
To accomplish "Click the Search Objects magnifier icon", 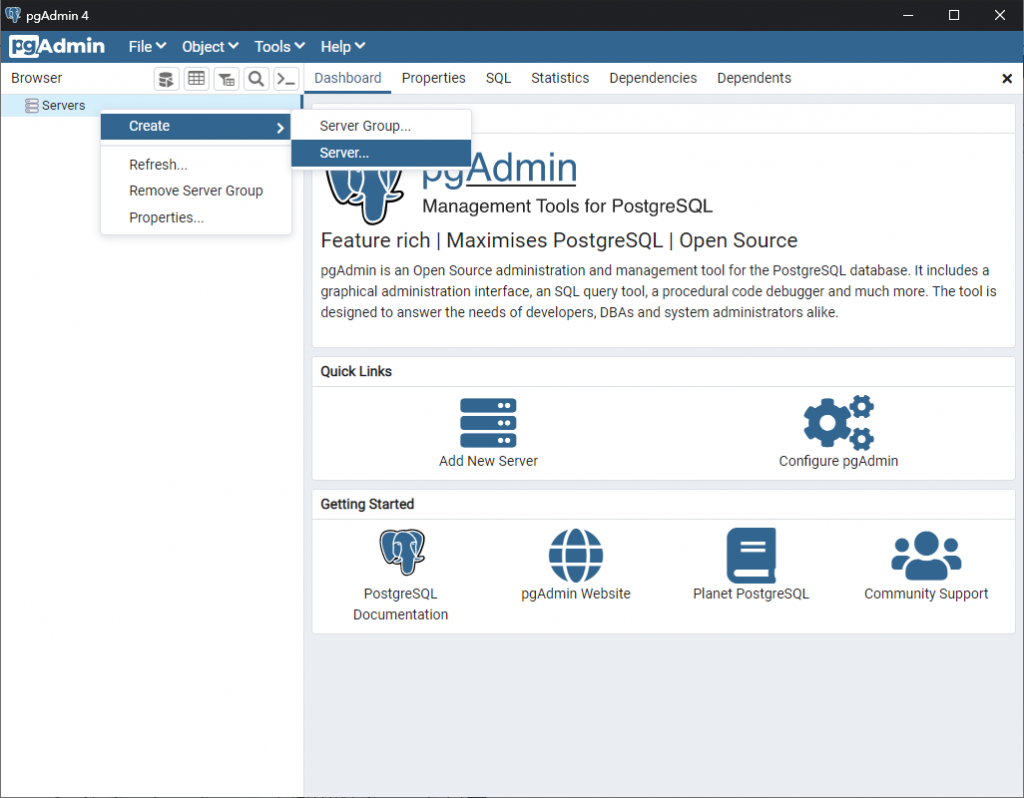I will (256, 79).
